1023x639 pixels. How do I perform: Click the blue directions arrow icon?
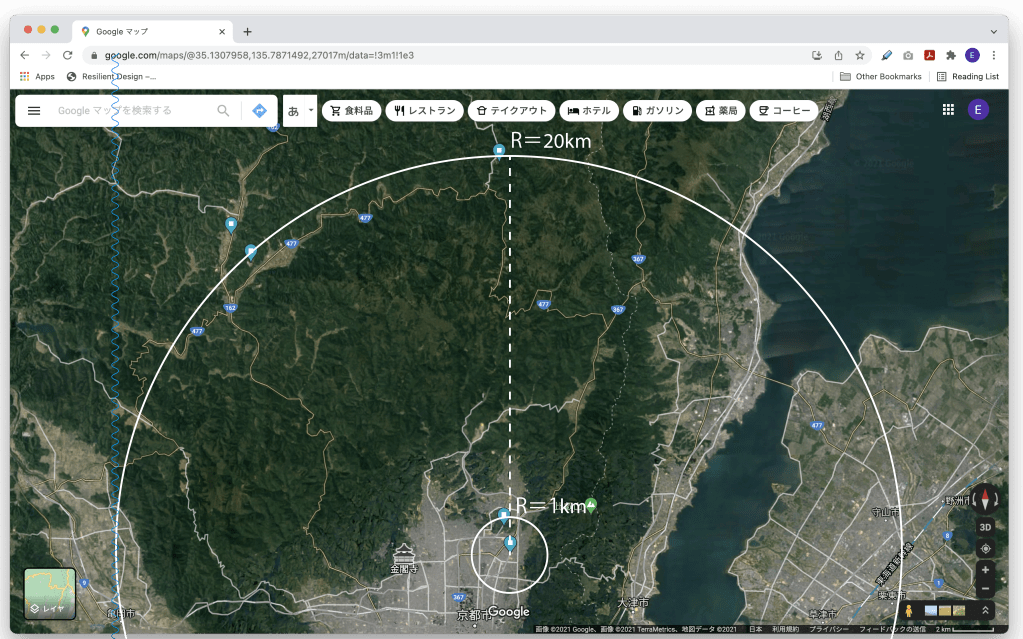[x=259, y=111]
